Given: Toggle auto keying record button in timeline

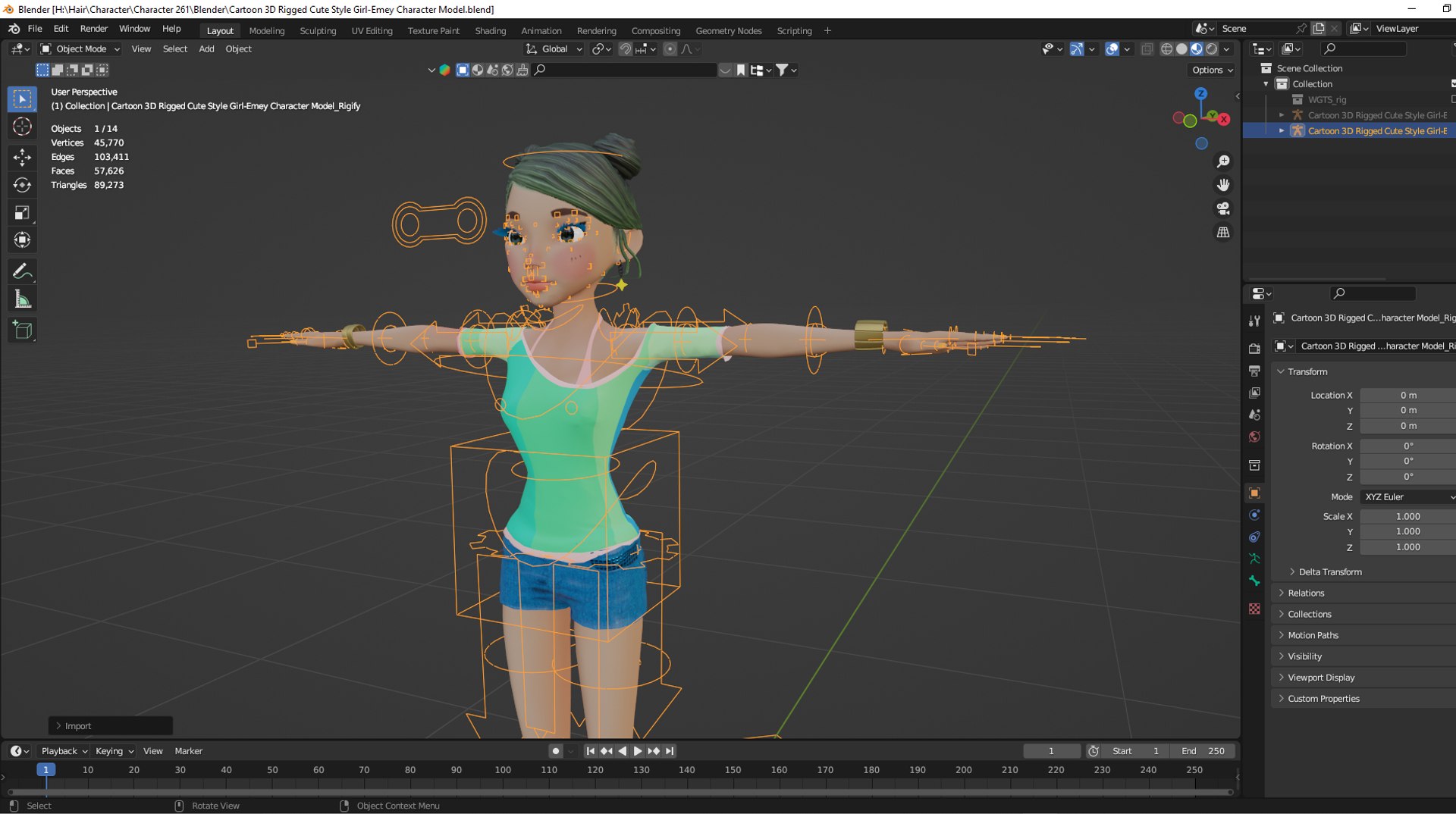Looking at the screenshot, I should click(x=556, y=751).
